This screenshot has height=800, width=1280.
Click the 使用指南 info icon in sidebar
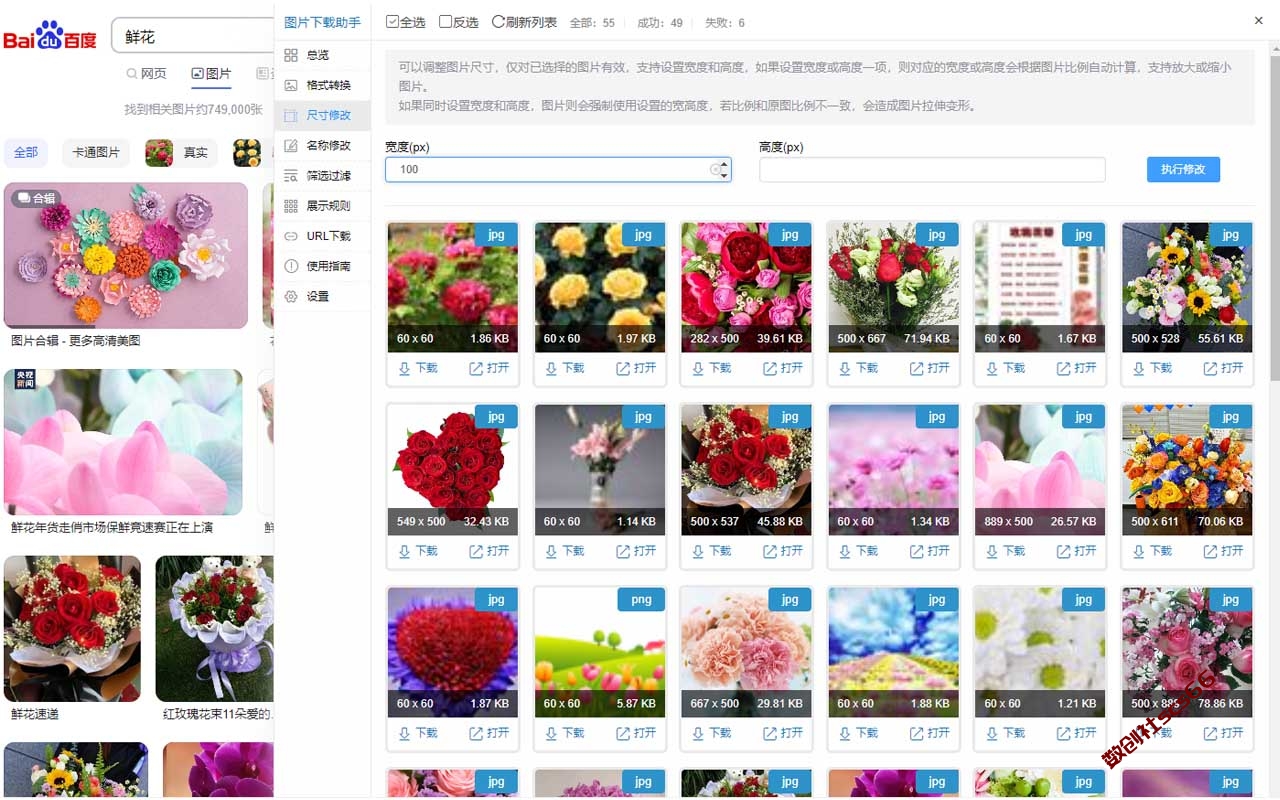click(x=291, y=266)
